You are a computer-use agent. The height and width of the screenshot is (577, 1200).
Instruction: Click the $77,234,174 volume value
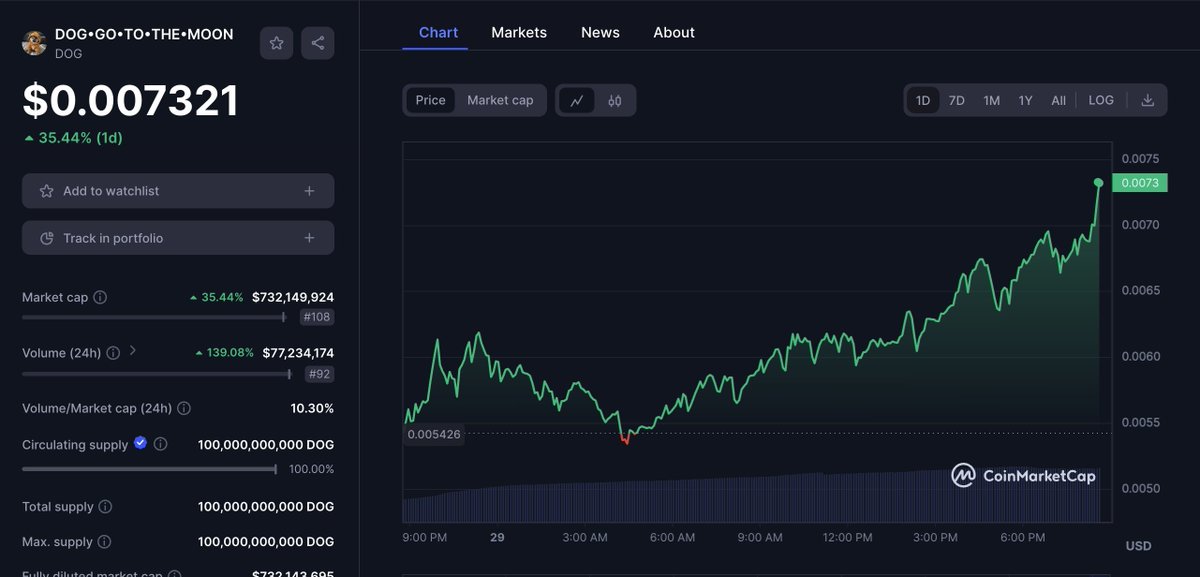pos(298,353)
